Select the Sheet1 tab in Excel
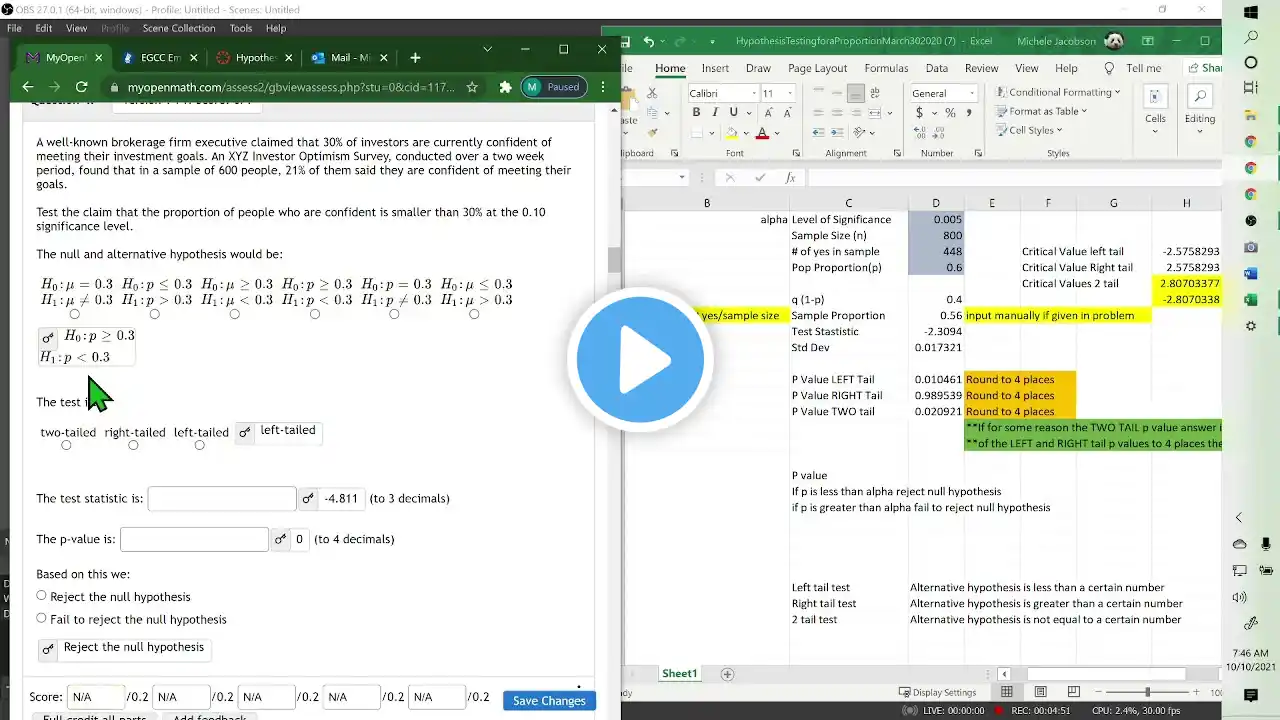The width and height of the screenshot is (1280, 720). click(x=679, y=674)
